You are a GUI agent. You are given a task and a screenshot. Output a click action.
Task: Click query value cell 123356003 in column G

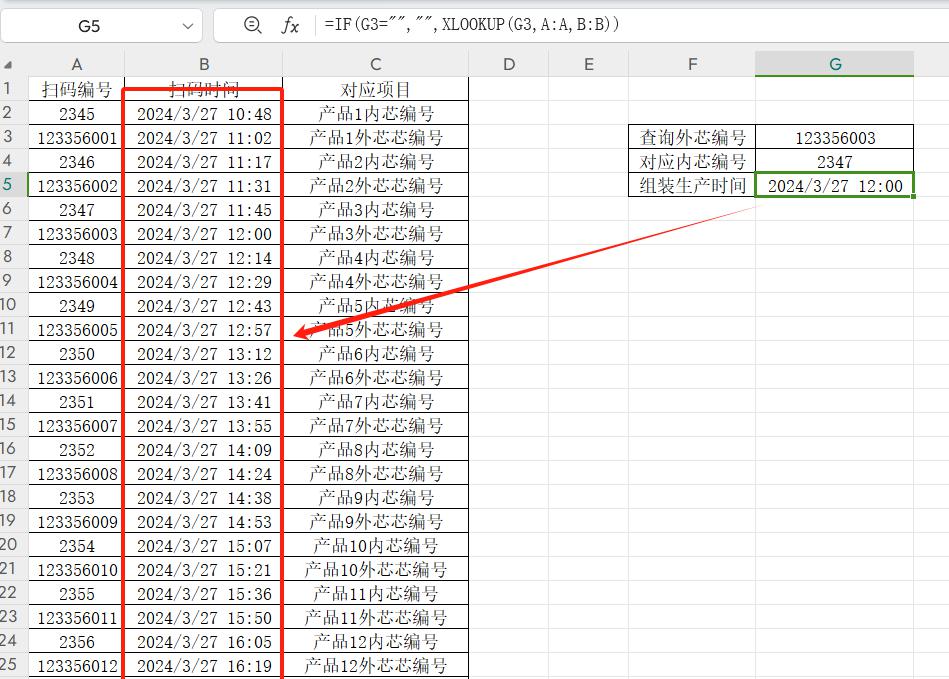835,137
